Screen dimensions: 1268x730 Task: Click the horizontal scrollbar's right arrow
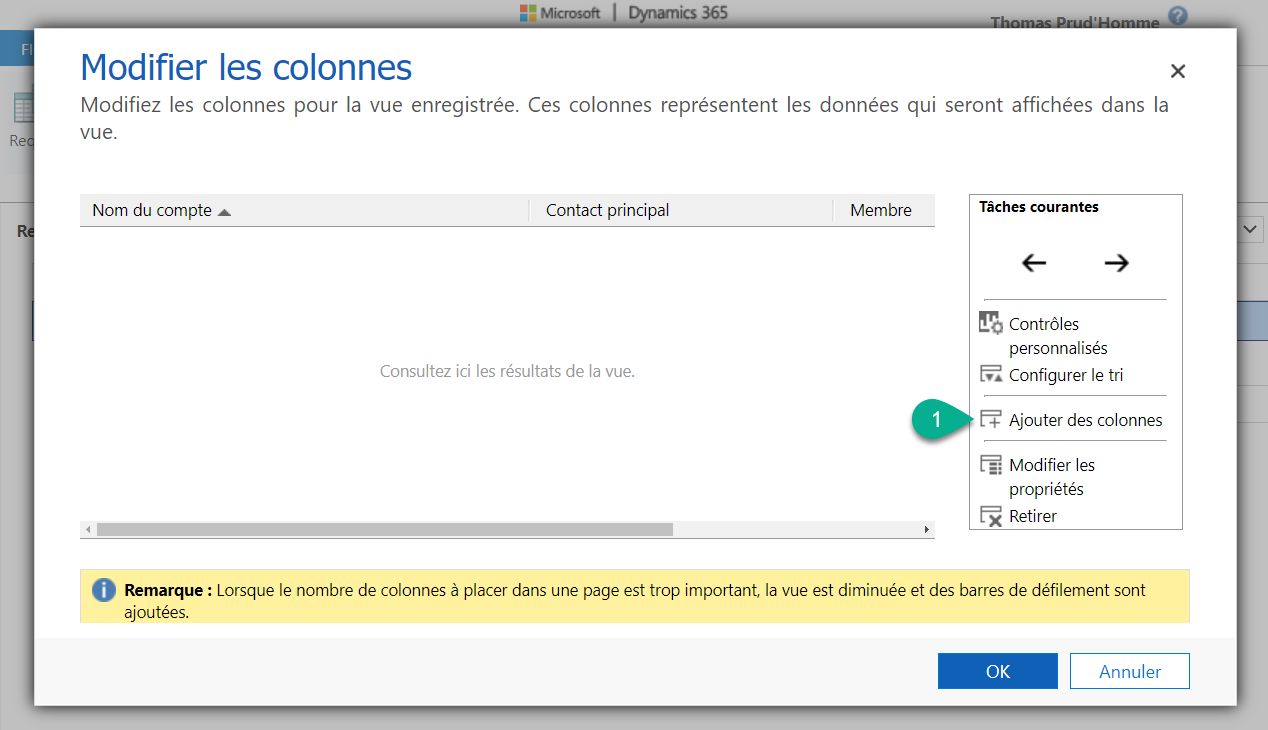point(927,530)
